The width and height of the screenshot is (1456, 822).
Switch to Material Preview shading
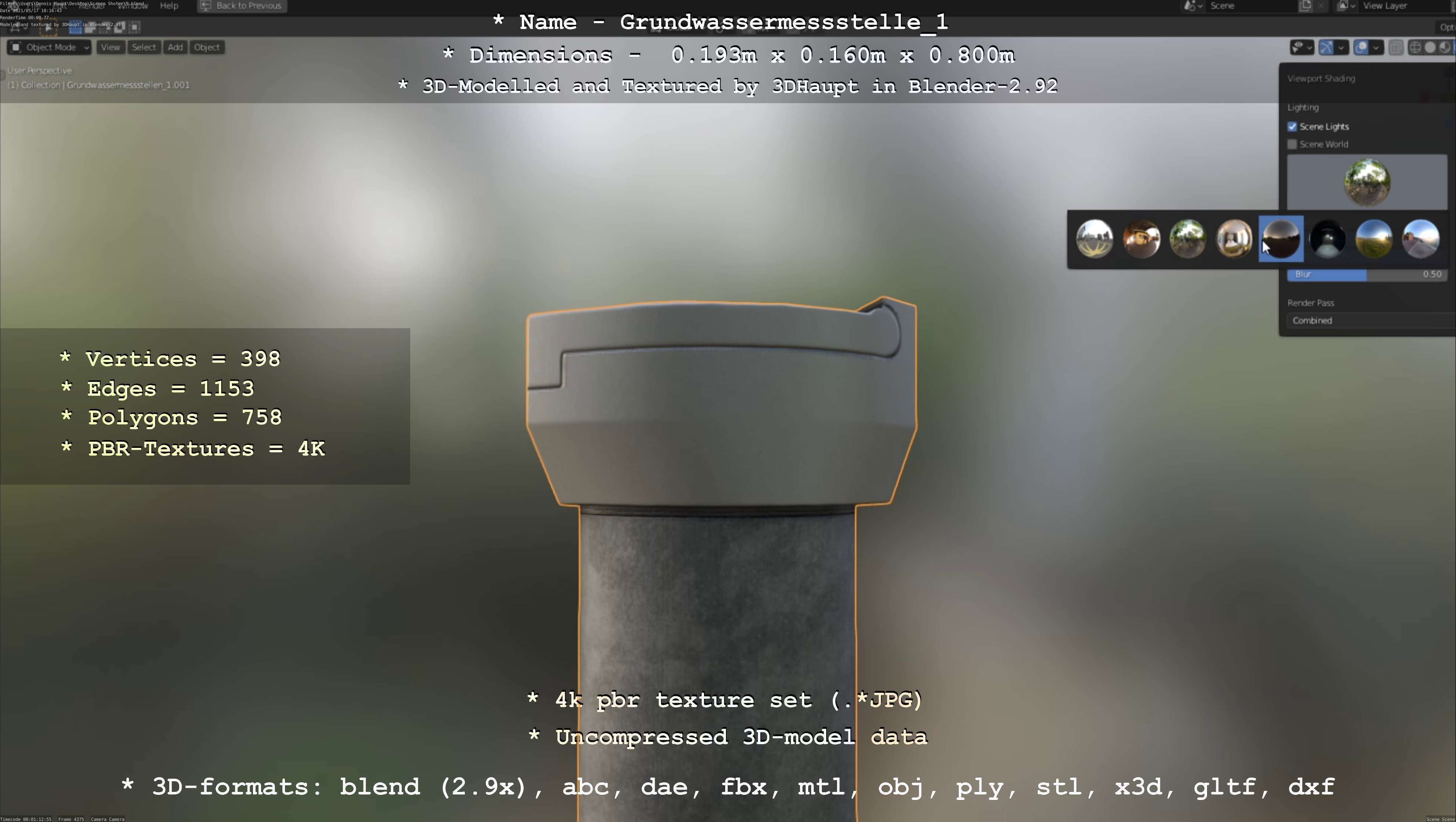[x=1445, y=47]
